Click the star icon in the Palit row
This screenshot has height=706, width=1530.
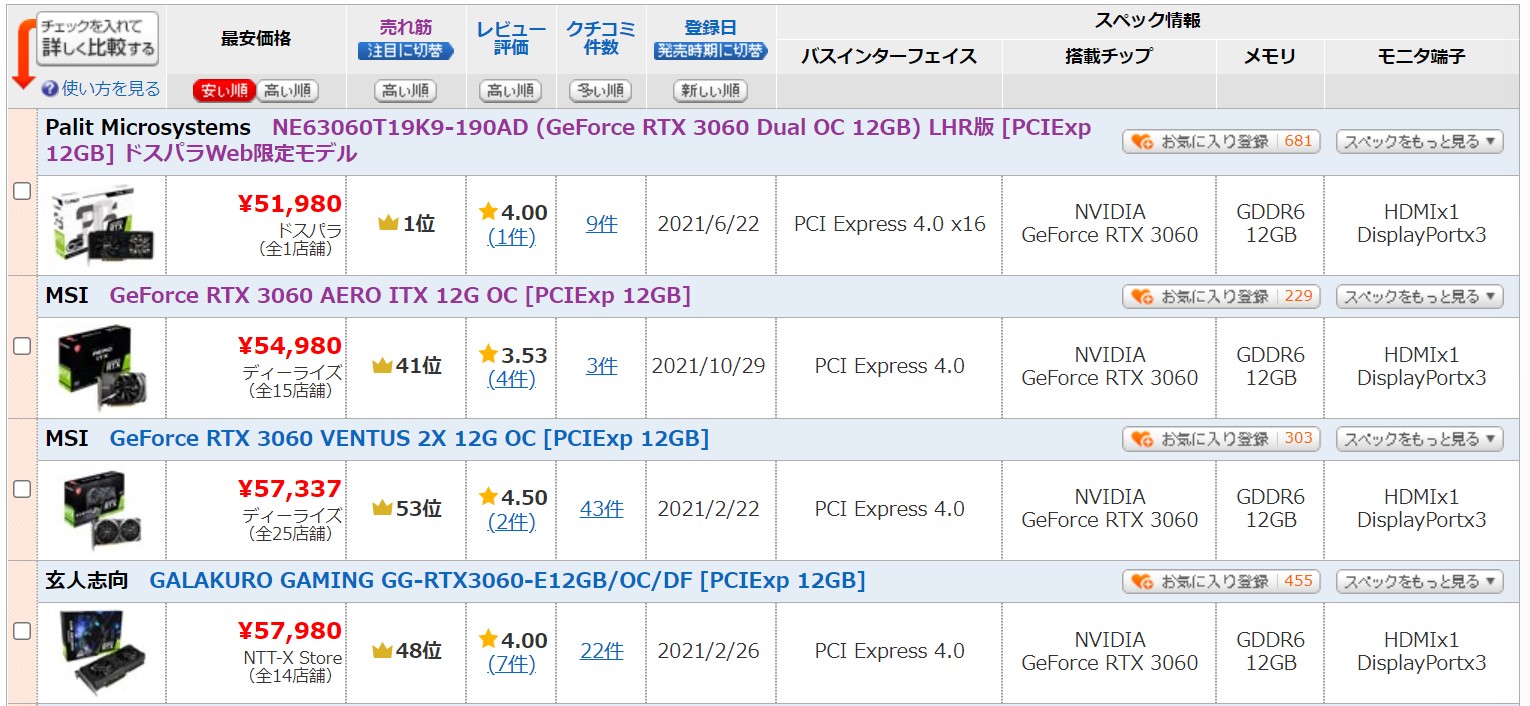tap(488, 211)
